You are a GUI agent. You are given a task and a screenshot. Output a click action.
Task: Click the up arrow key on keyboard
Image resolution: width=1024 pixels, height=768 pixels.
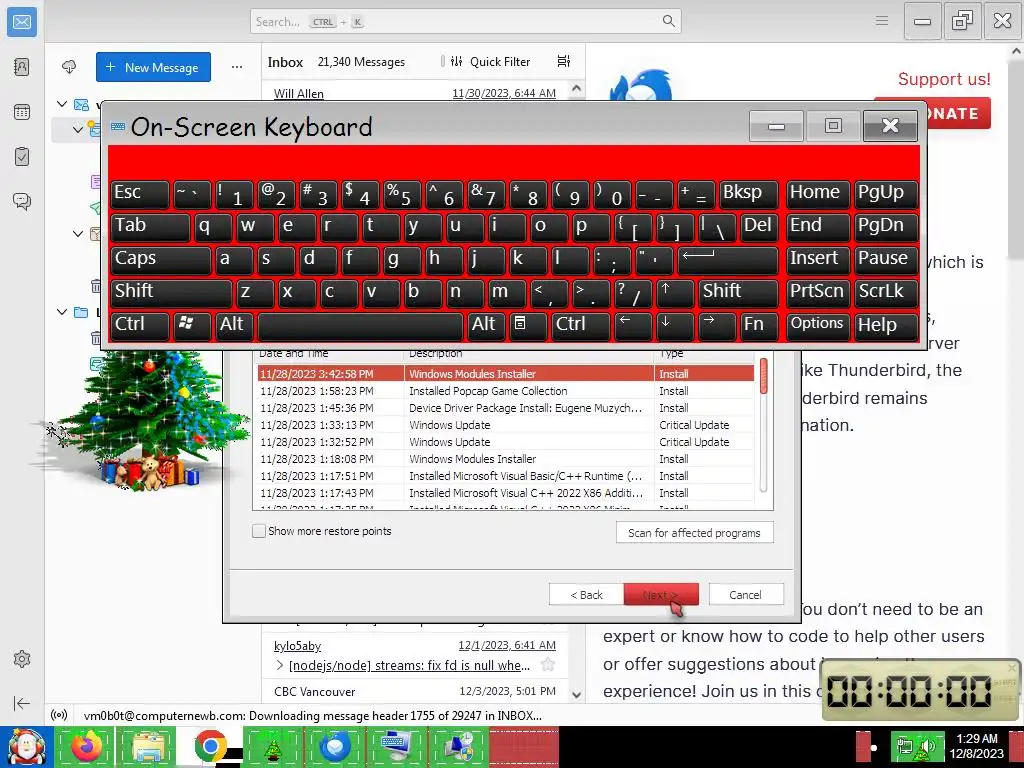[674, 292]
